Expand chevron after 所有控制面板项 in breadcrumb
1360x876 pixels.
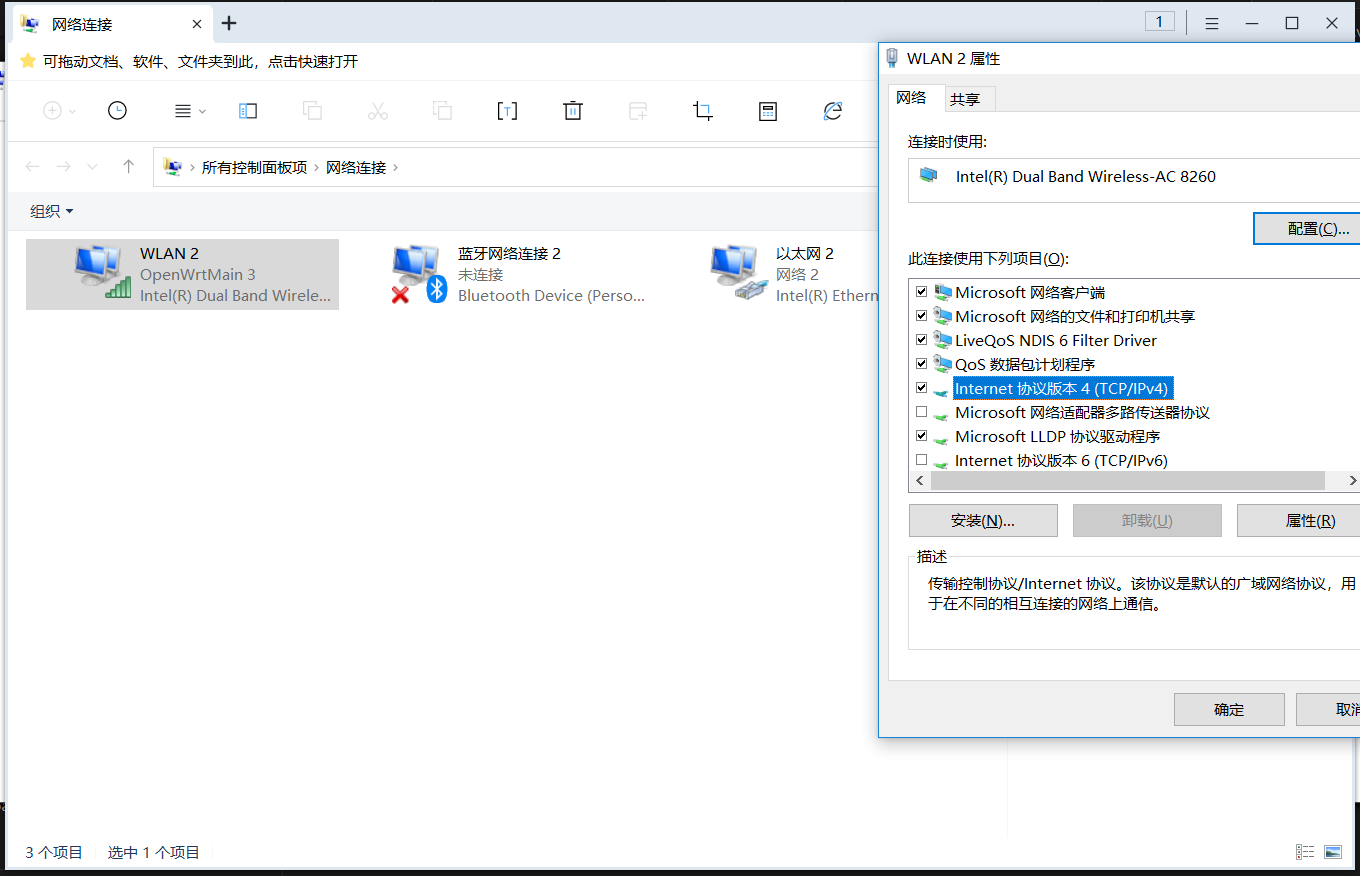tap(317, 167)
